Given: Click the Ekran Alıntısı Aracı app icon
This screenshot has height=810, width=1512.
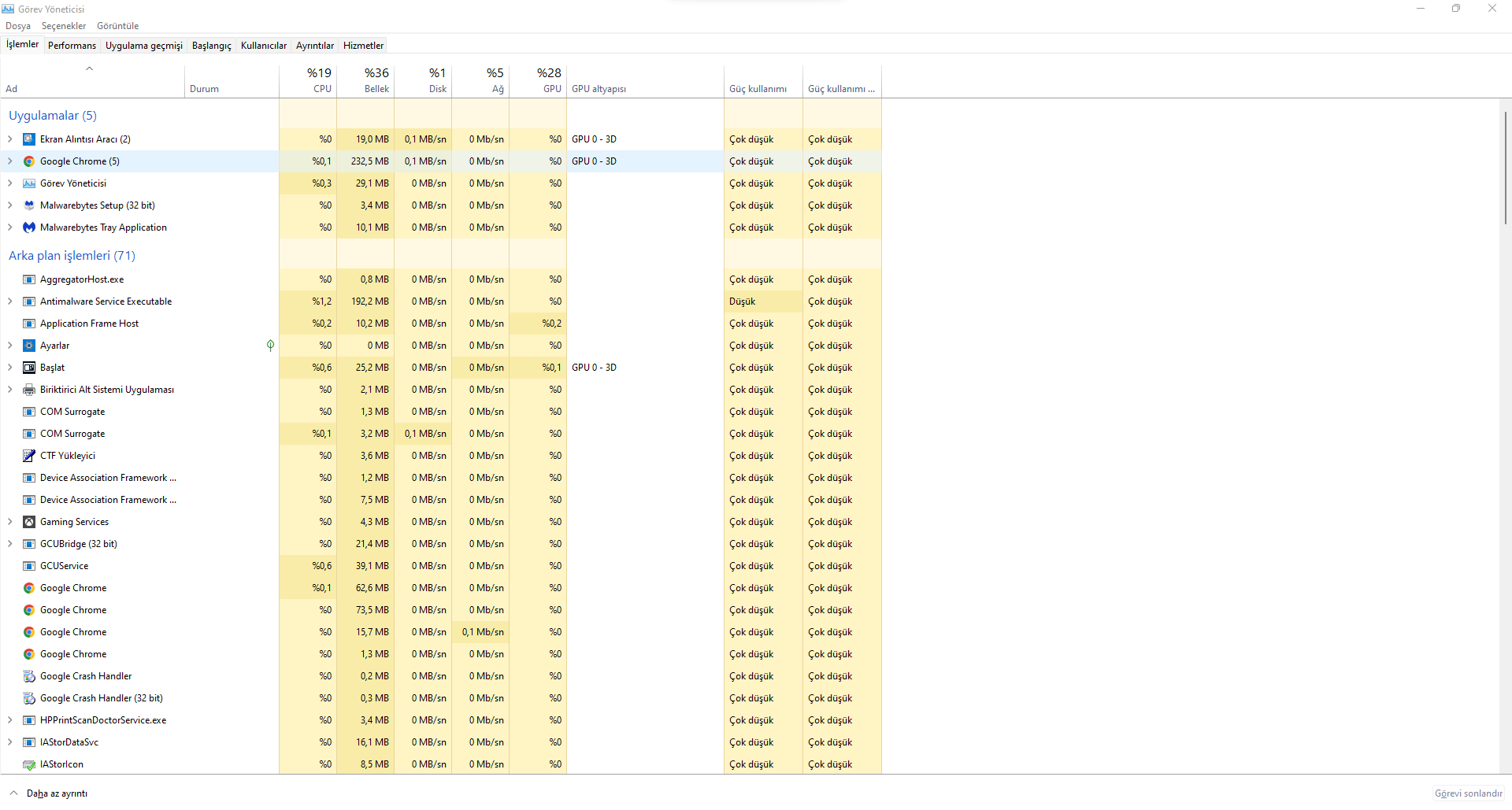Looking at the screenshot, I should (29, 139).
